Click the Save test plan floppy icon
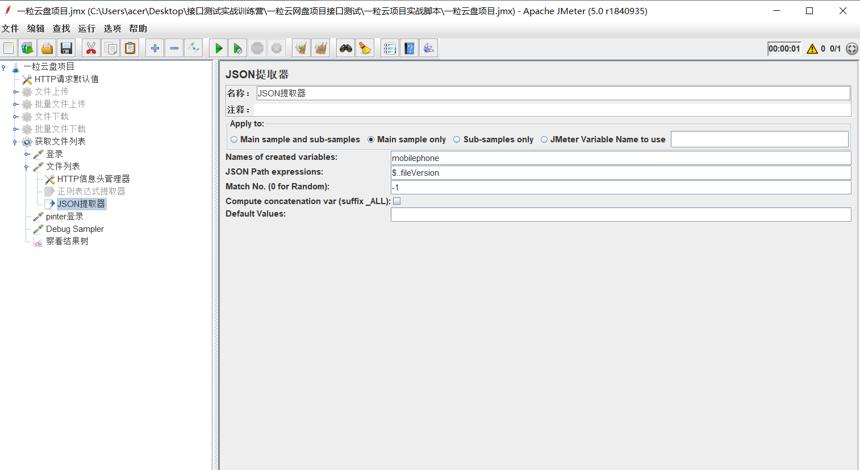Screen dimensions: 860x470 [x=66, y=49]
